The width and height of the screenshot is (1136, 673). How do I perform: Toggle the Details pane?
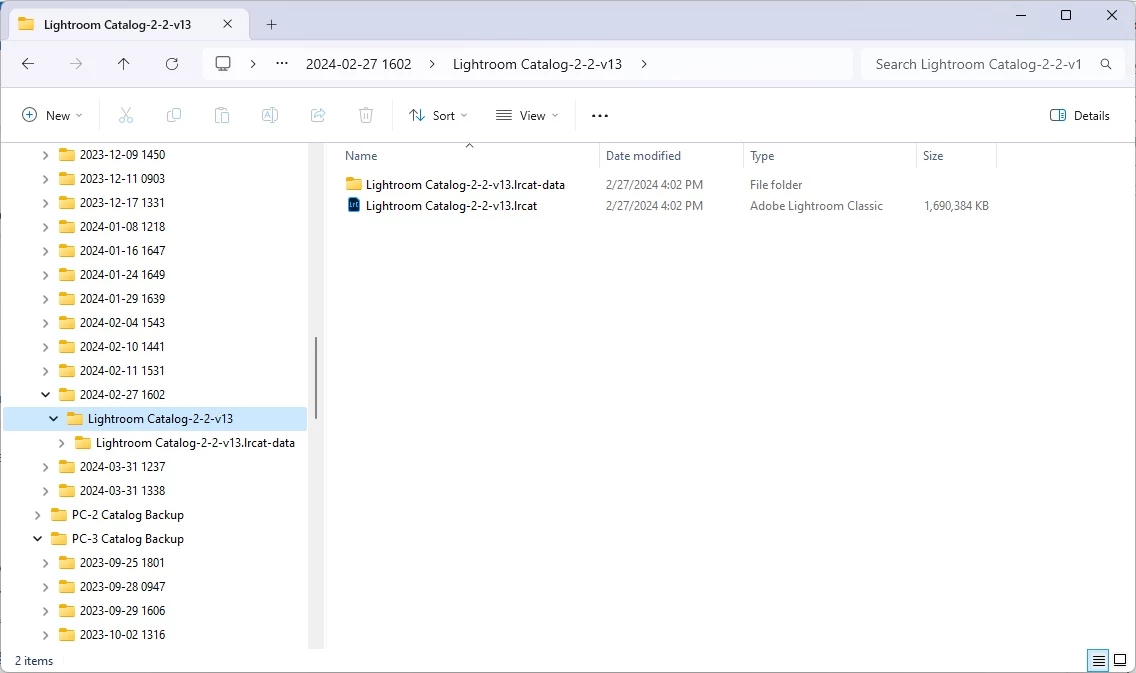(x=1079, y=115)
